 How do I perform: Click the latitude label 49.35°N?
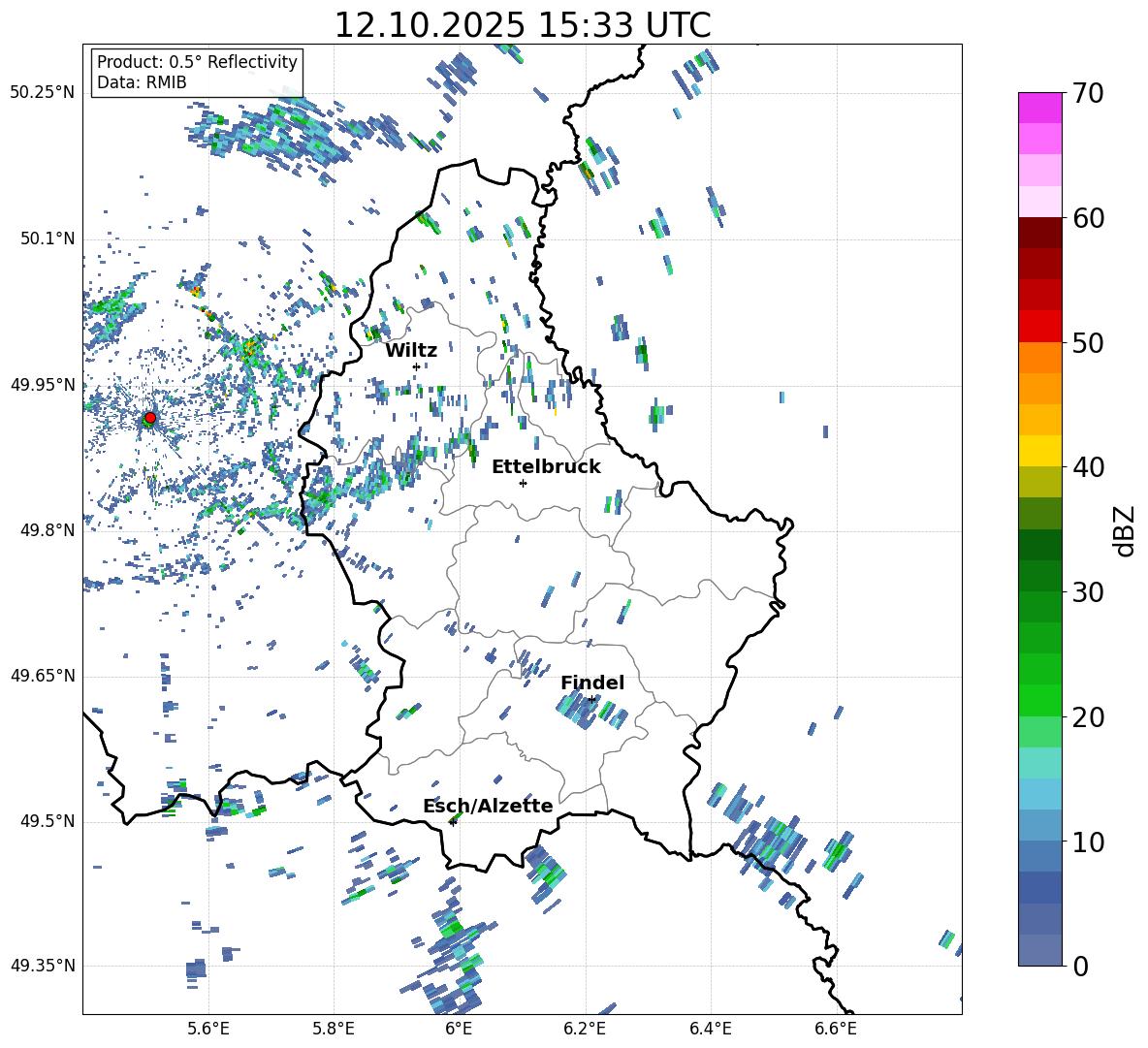click(x=43, y=966)
